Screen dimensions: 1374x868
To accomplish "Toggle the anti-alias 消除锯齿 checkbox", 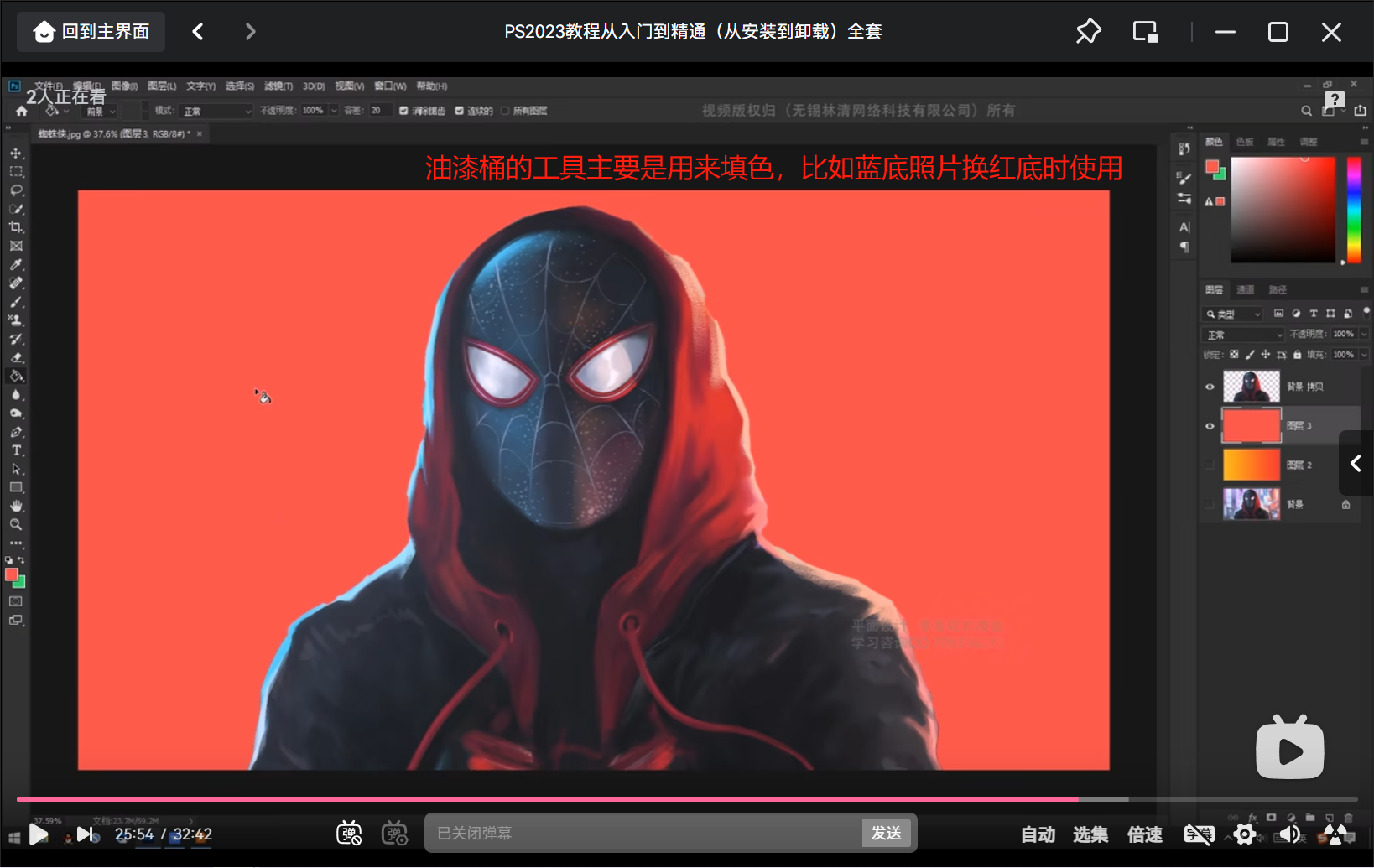I will click(403, 111).
